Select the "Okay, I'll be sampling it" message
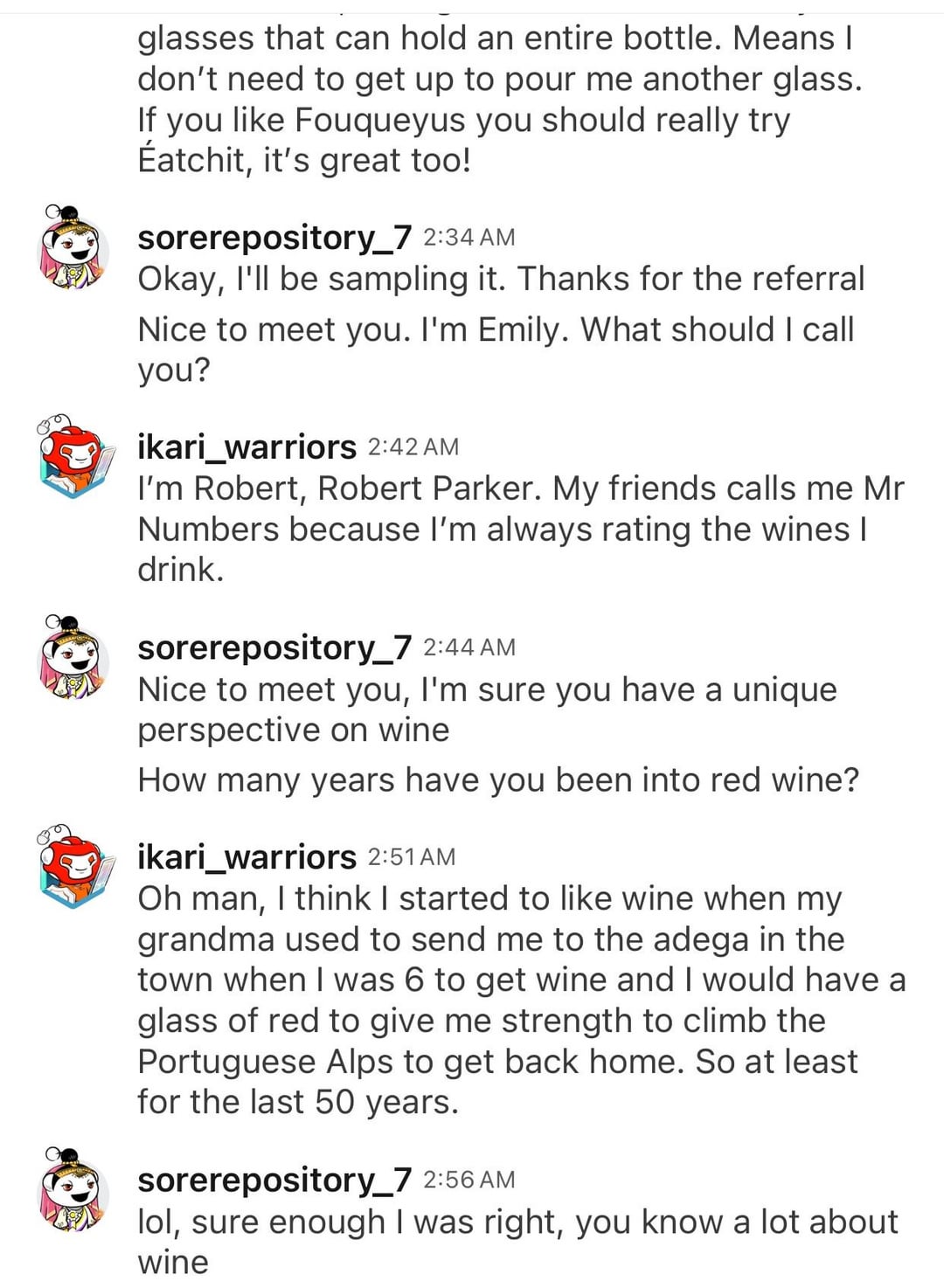944x1288 pixels. tap(501, 280)
